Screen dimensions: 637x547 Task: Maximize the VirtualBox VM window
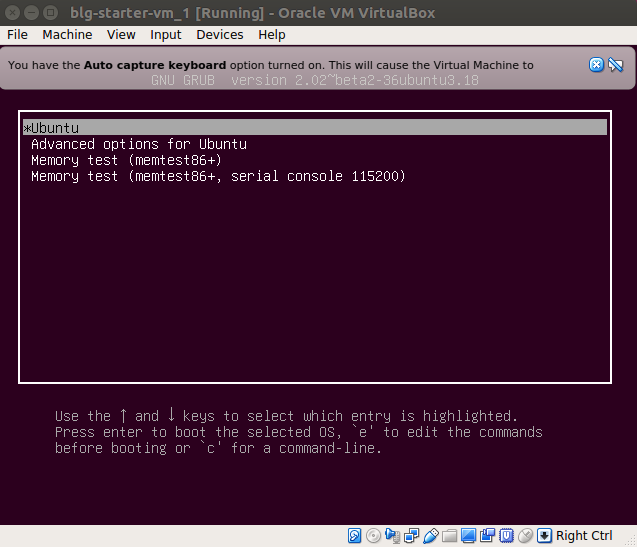[50, 13]
